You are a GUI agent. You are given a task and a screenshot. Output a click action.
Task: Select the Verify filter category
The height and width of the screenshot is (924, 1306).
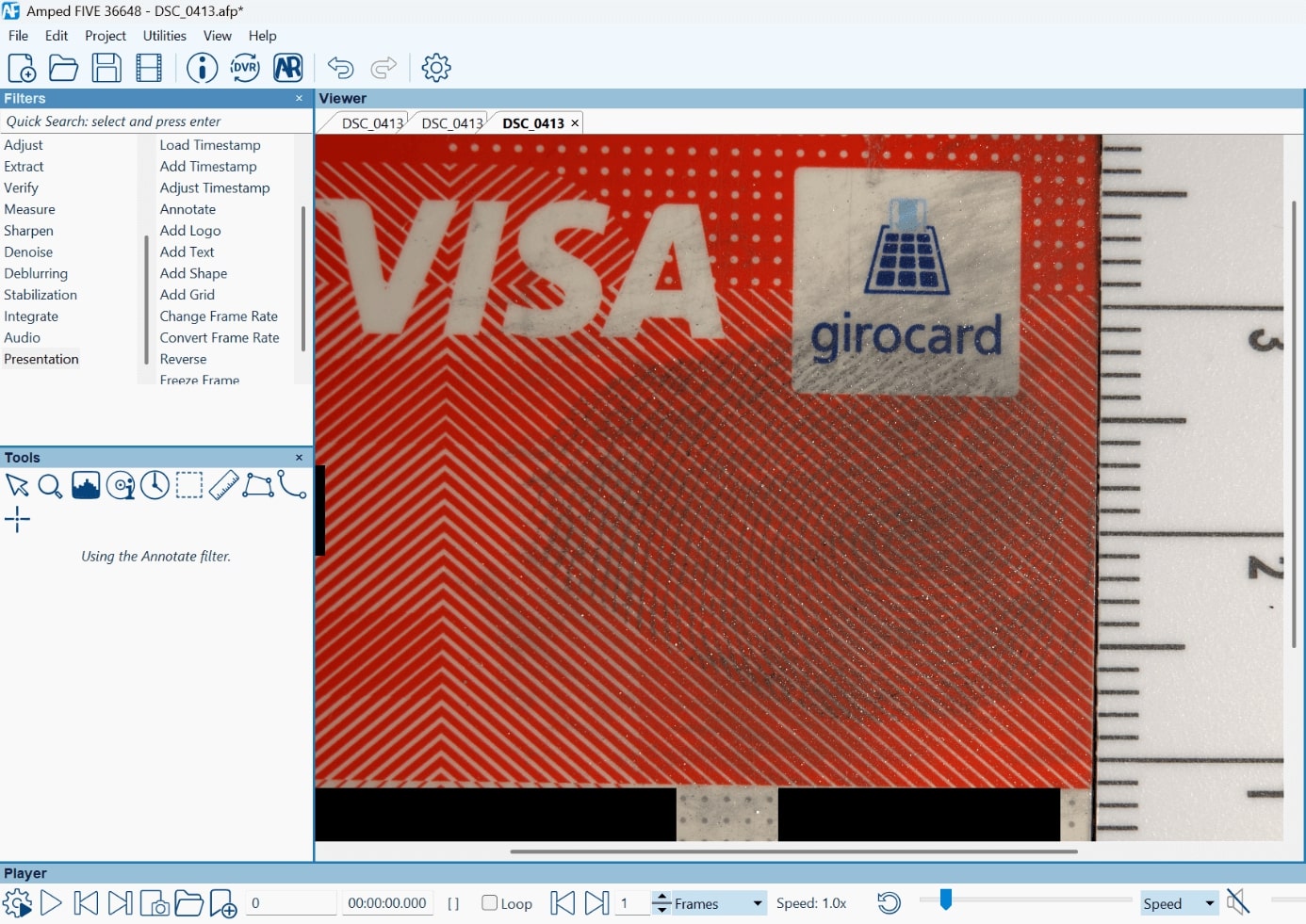(21, 187)
